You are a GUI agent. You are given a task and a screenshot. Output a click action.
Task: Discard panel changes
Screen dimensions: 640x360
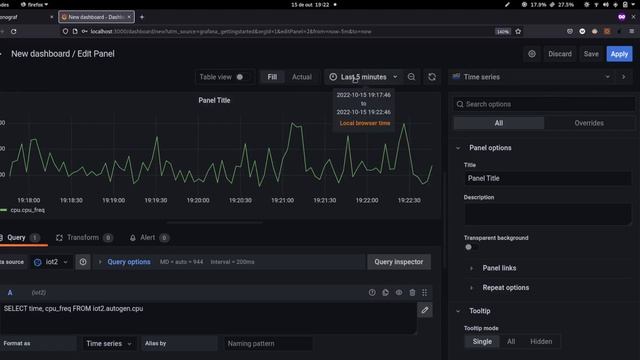coord(560,54)
